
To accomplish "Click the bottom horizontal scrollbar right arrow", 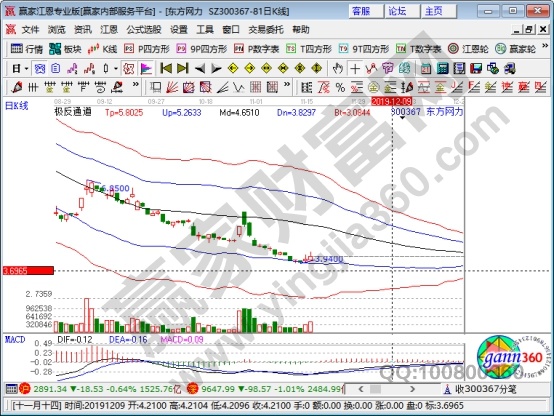I will click(x=412, y=389).
